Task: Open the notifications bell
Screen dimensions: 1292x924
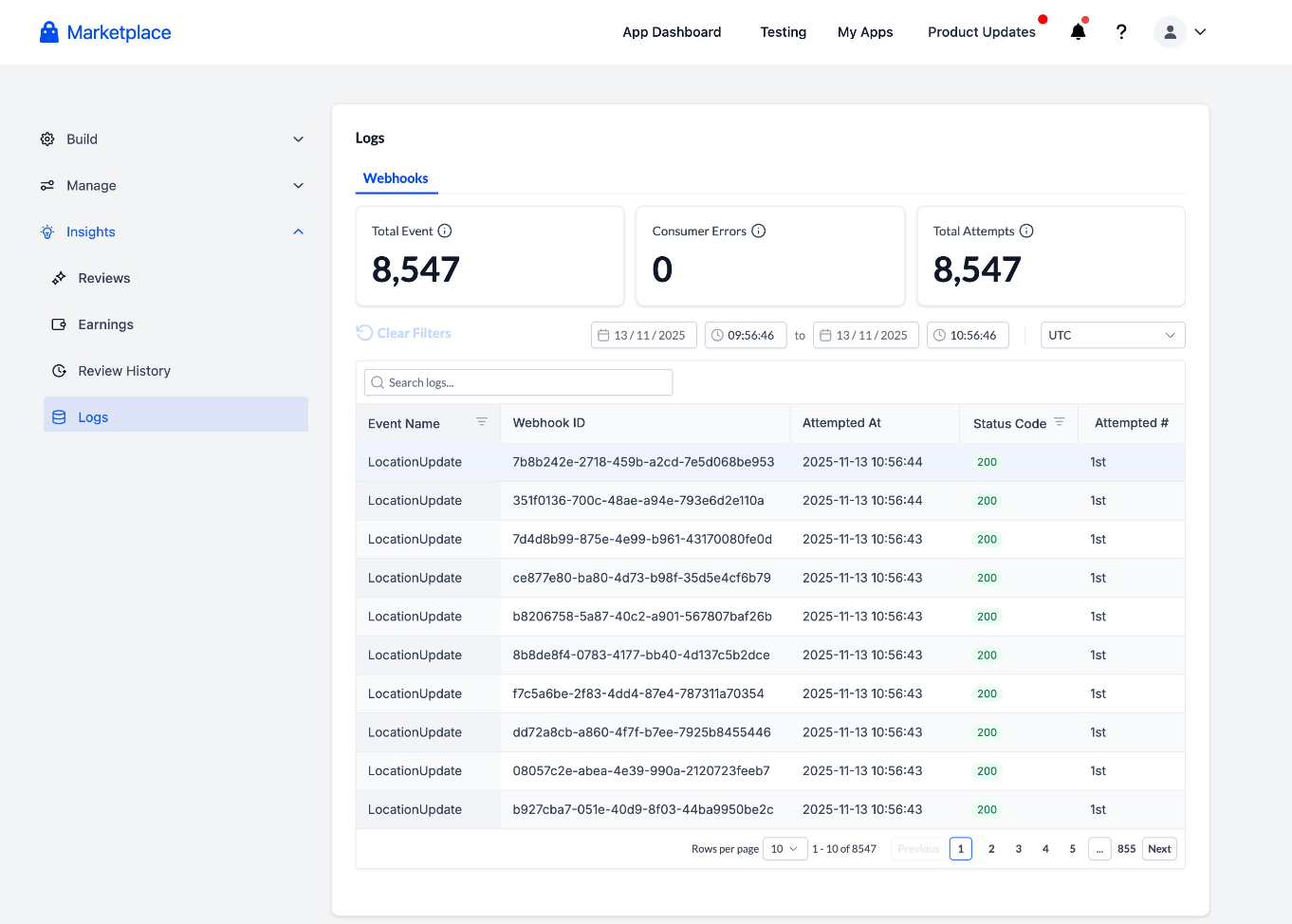Action: pyautogui.click(x=1078, y=32)
